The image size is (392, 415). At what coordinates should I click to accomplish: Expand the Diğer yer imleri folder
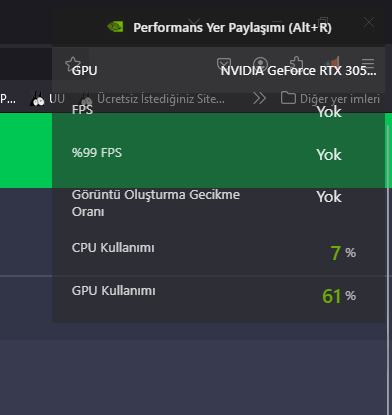coord(330,99)
